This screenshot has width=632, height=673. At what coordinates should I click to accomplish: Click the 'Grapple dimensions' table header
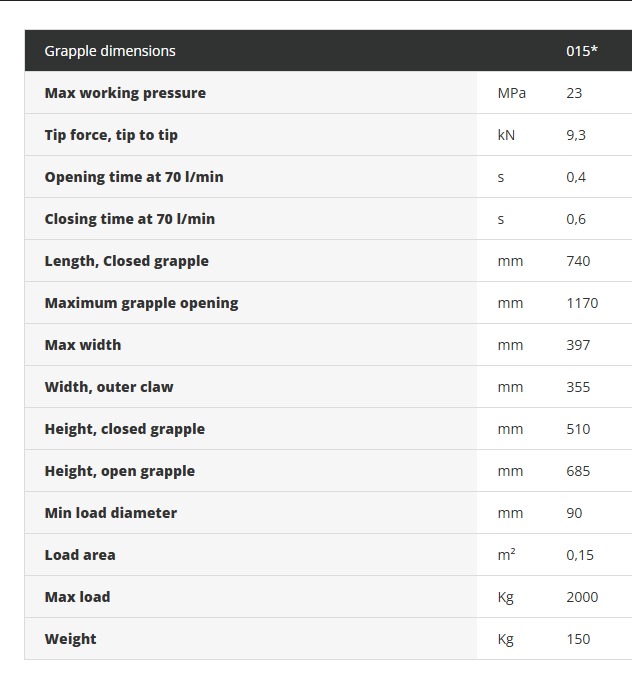[110, 51]
